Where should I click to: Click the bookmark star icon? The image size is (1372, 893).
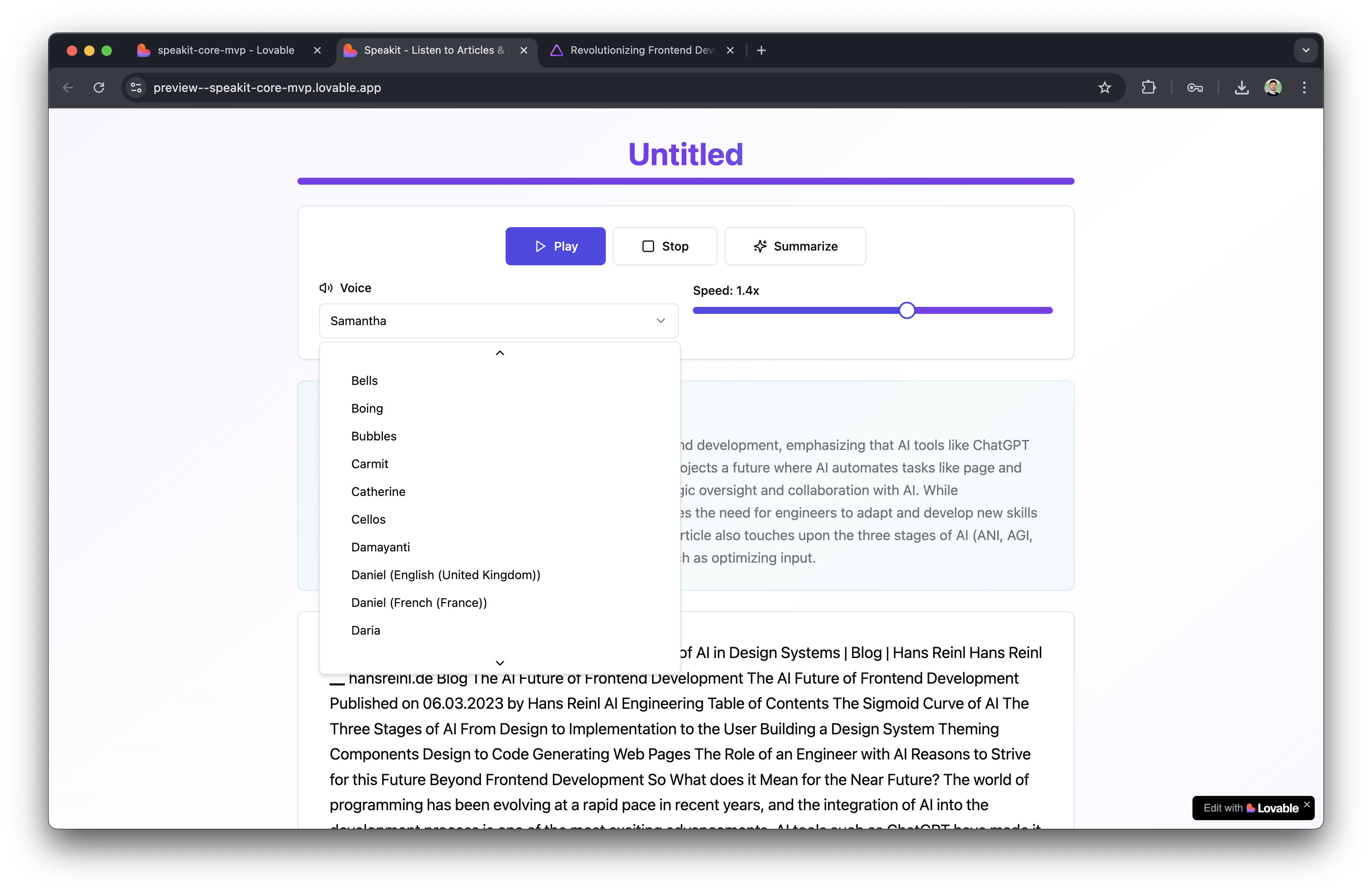click(x=1104, y=88)
